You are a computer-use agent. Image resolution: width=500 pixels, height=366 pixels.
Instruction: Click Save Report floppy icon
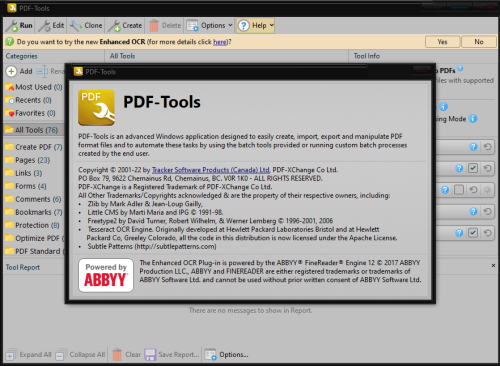[150, 355]
